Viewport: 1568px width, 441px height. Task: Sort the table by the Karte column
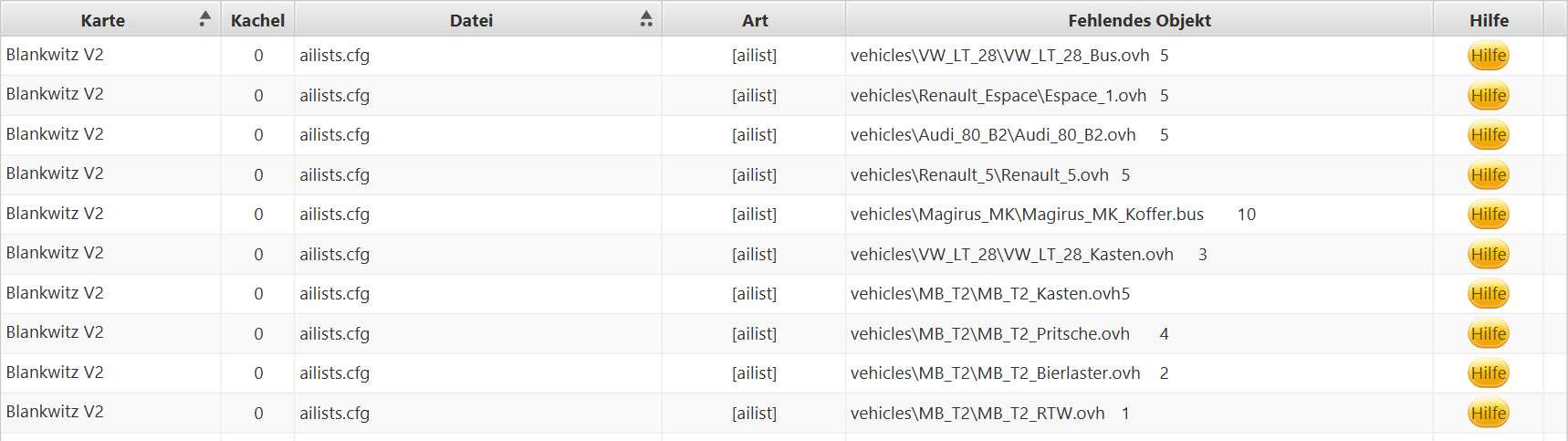point(102,20)
